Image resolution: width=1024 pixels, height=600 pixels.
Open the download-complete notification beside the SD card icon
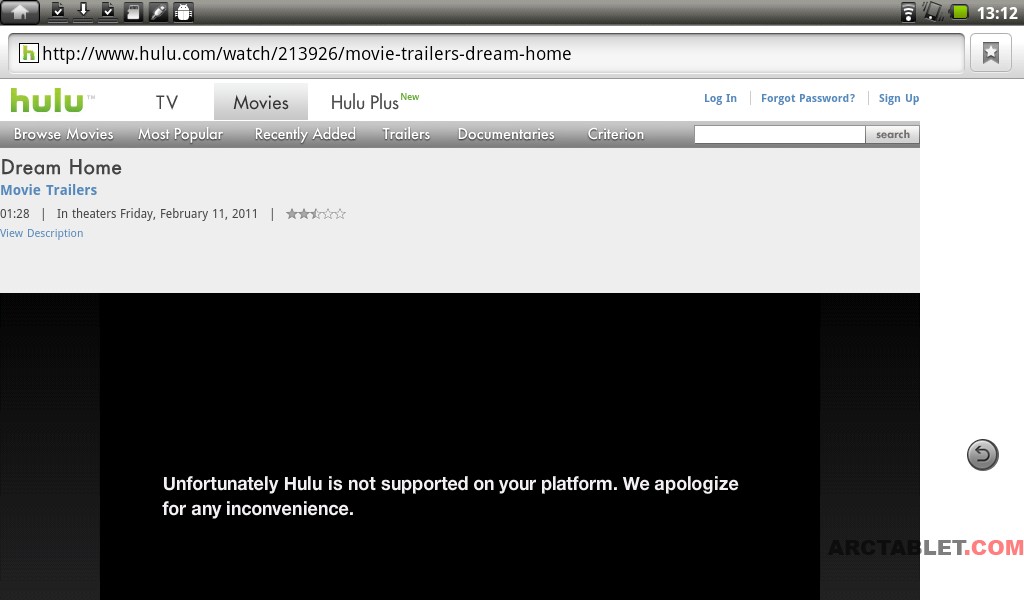(108, 12)
